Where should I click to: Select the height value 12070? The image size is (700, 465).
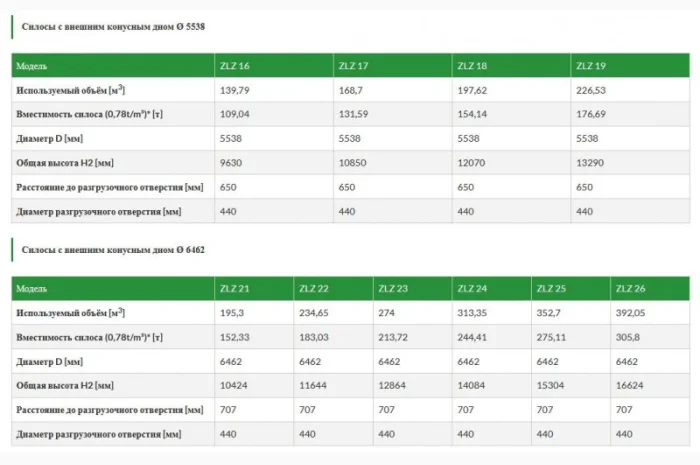coord(473,163)
